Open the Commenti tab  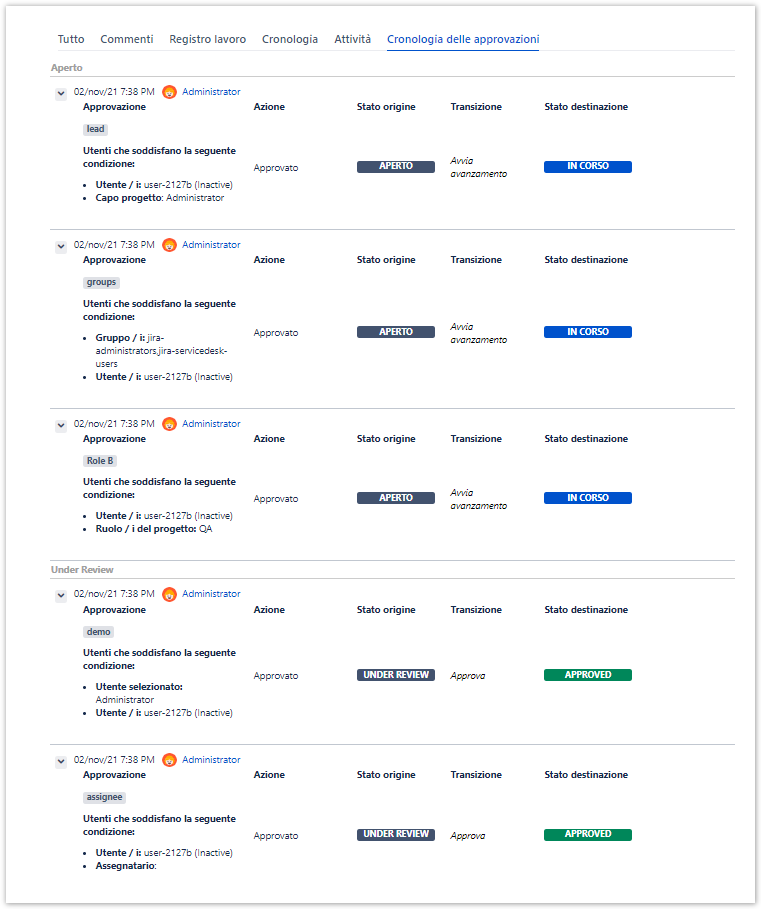click(127, 39)
